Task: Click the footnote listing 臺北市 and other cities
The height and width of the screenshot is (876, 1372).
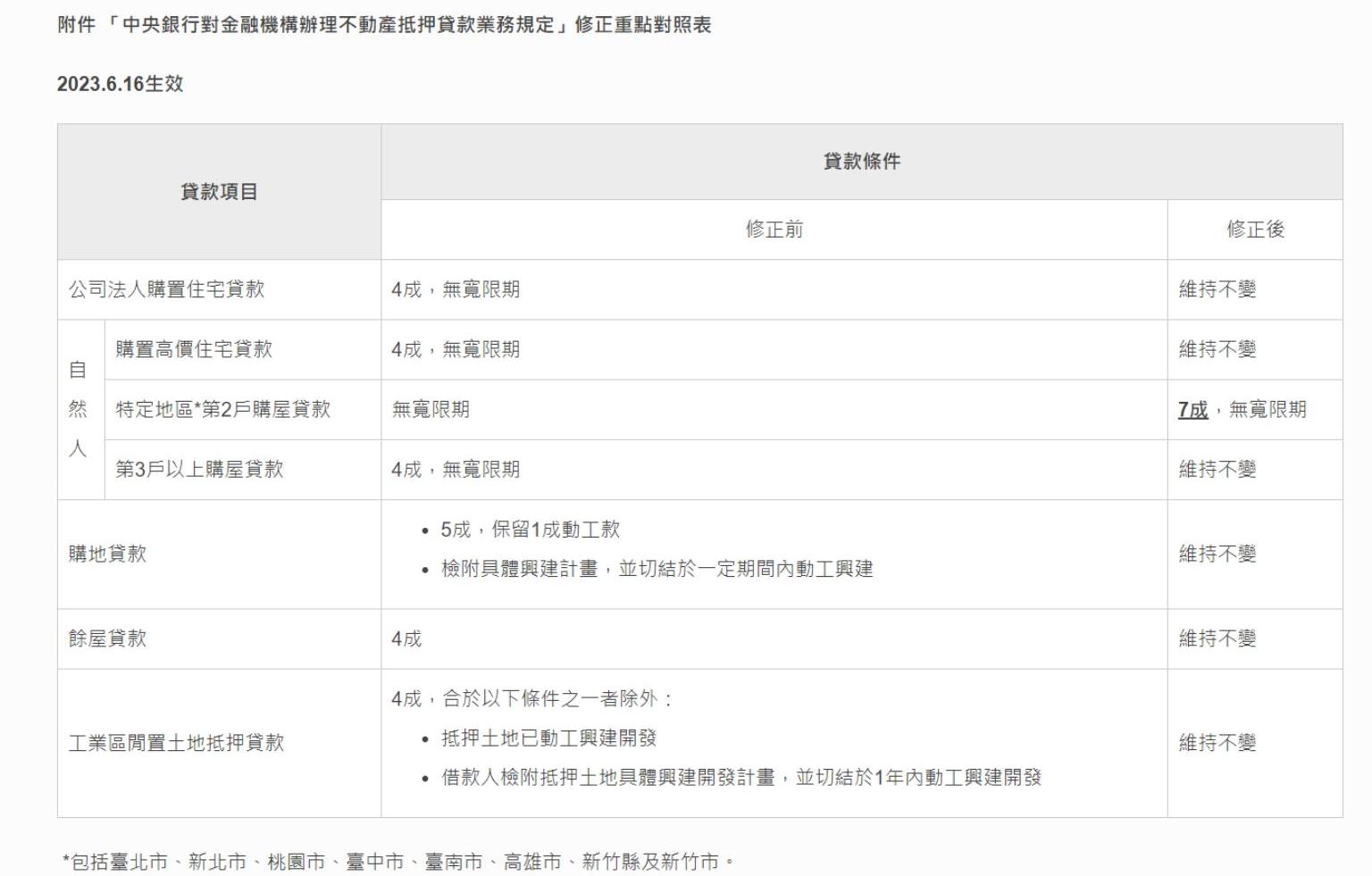Action: pos(397,862)
